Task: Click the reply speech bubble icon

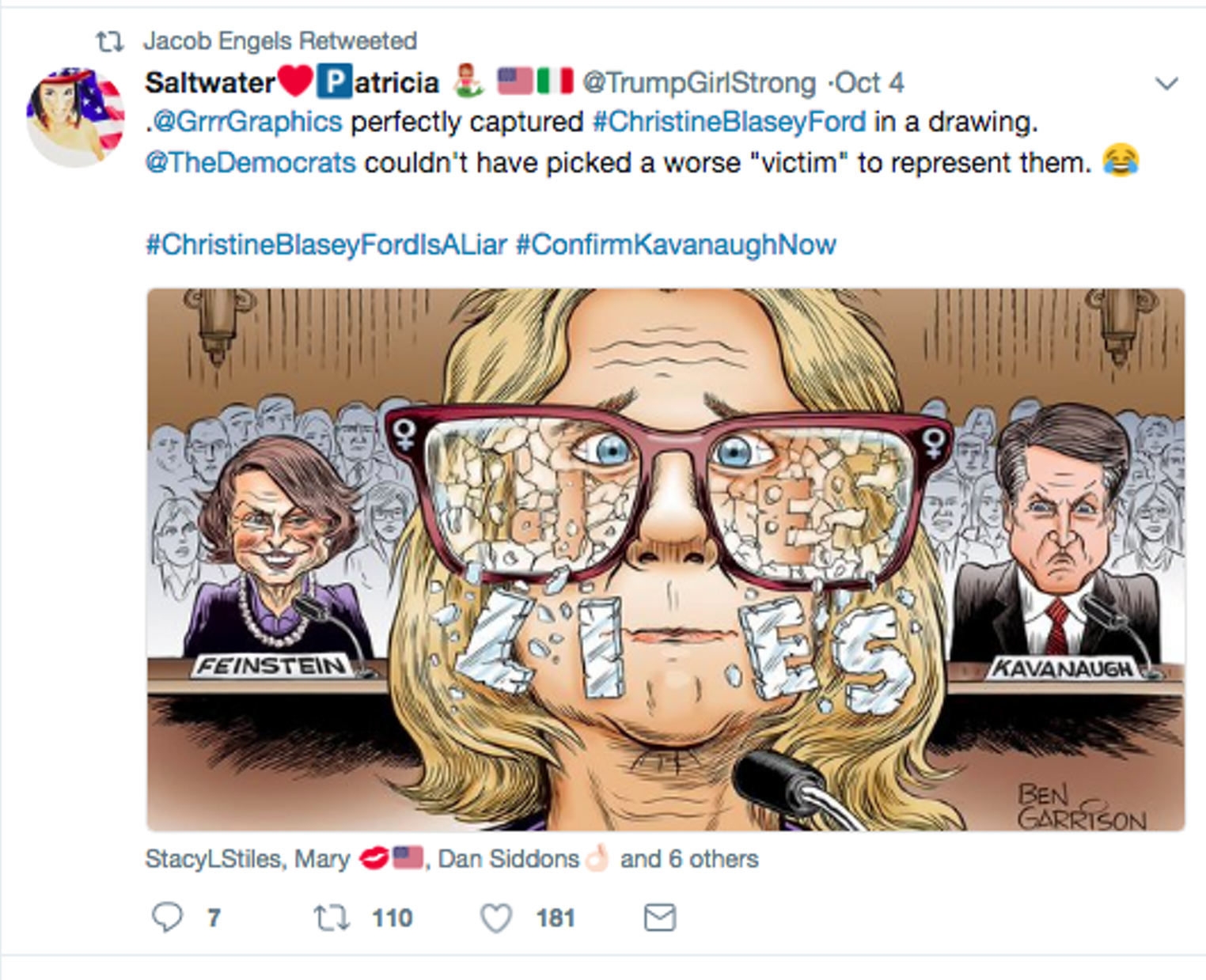Action: point(167,918)
